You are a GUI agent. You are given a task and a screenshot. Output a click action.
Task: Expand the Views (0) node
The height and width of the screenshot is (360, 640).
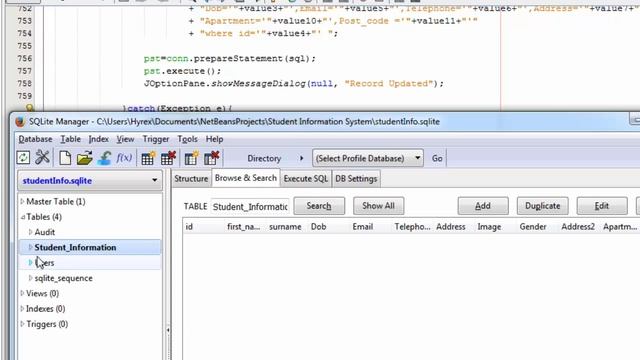[22, 293]
